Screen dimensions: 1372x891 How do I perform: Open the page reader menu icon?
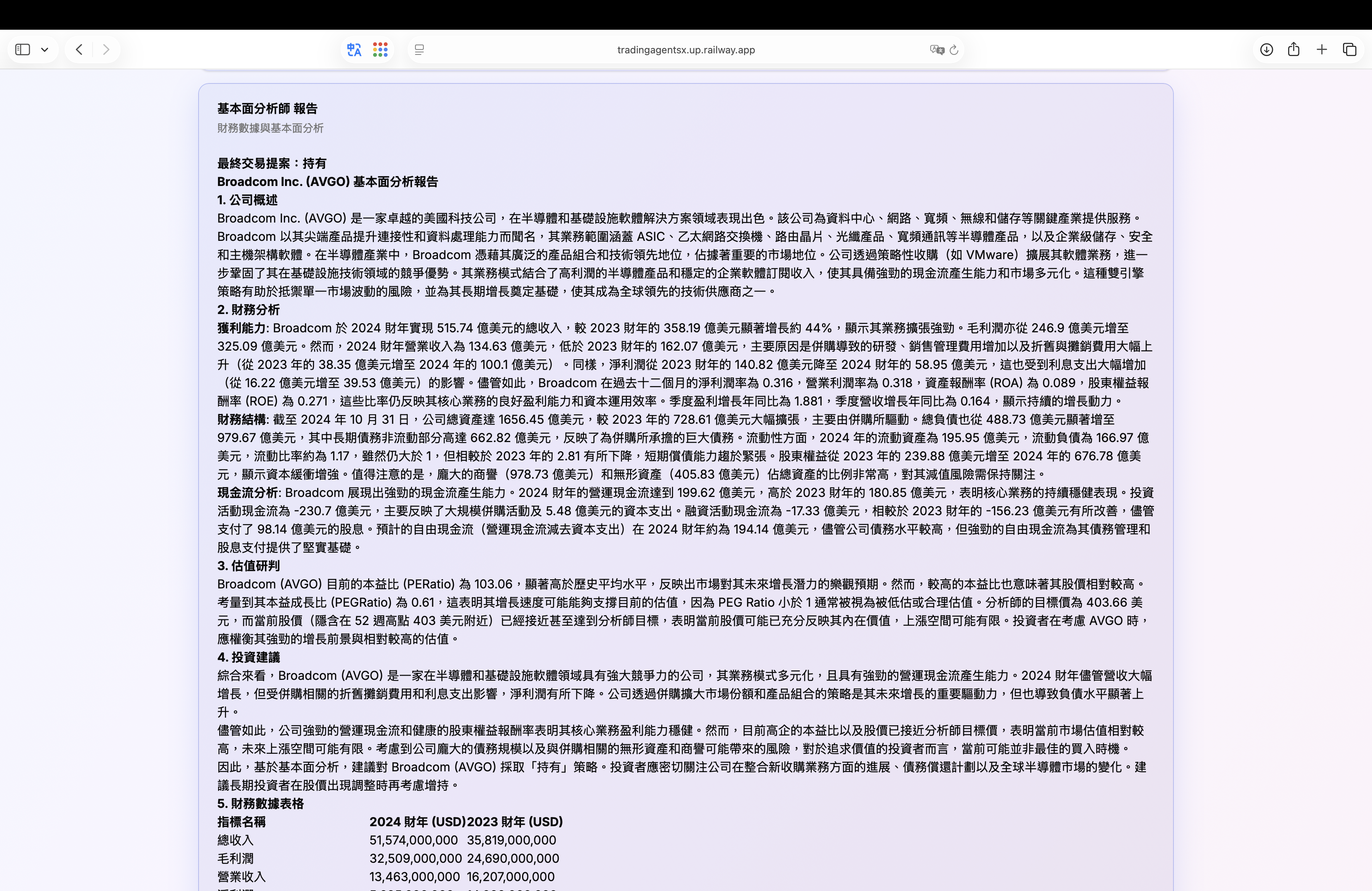pyautogui.click(x=420, y=50)
